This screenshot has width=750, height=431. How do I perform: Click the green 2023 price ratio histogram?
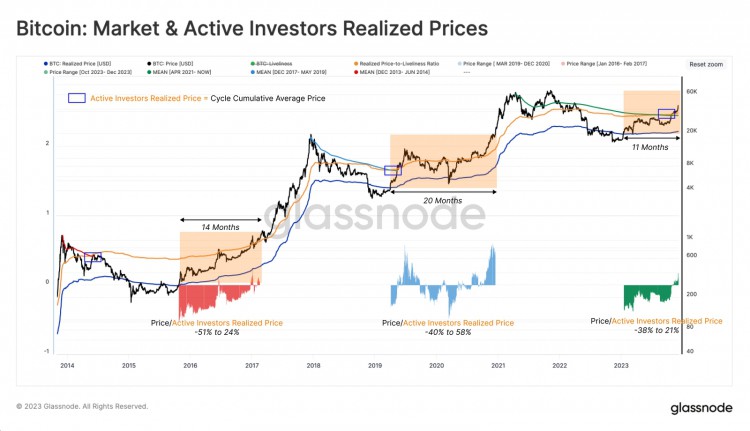651,294
